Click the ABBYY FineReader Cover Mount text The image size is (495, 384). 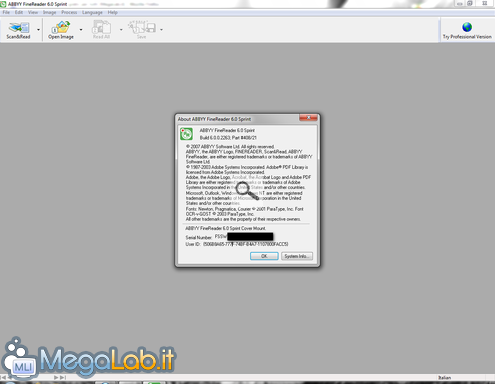click(x=225, y=228)
